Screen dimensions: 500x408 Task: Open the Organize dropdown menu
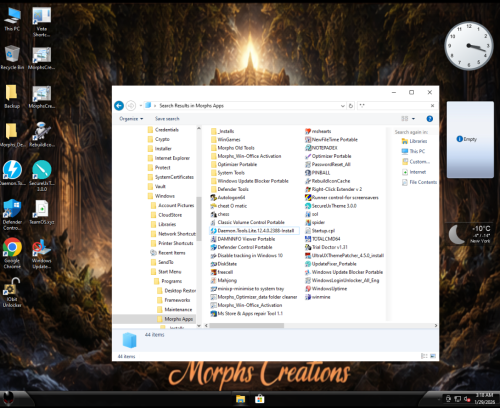[x=131, y=119]
